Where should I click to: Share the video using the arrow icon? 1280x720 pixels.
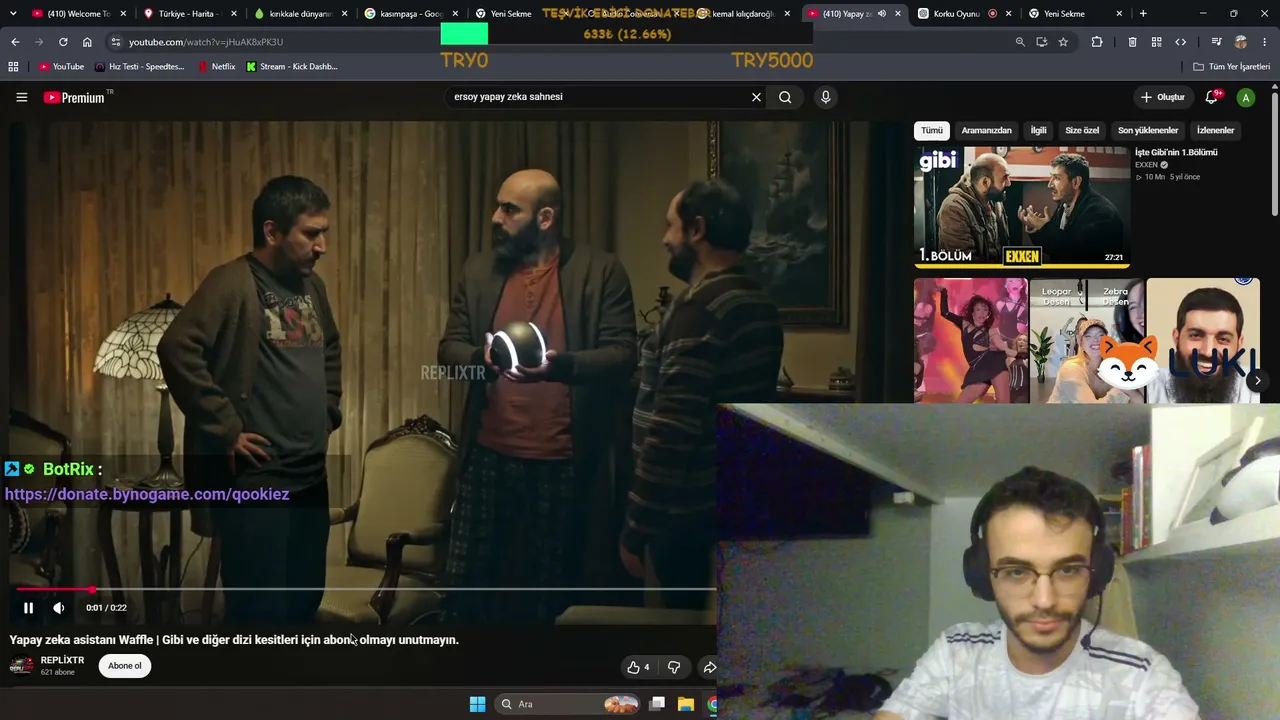pos(709,667)
